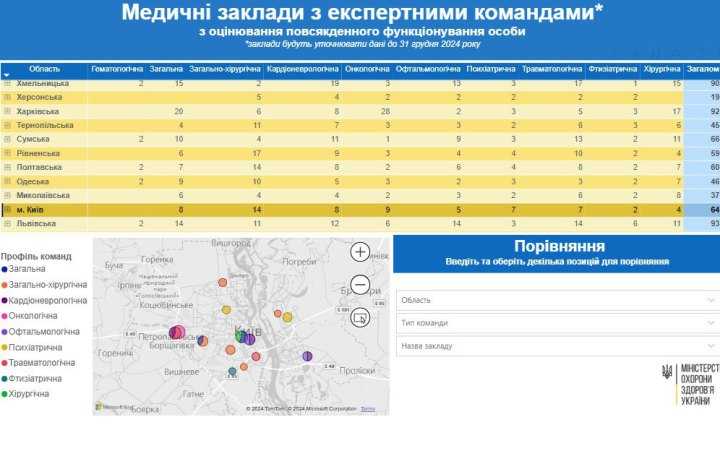Filter legend by Хірургічна profile

point(25,394)
